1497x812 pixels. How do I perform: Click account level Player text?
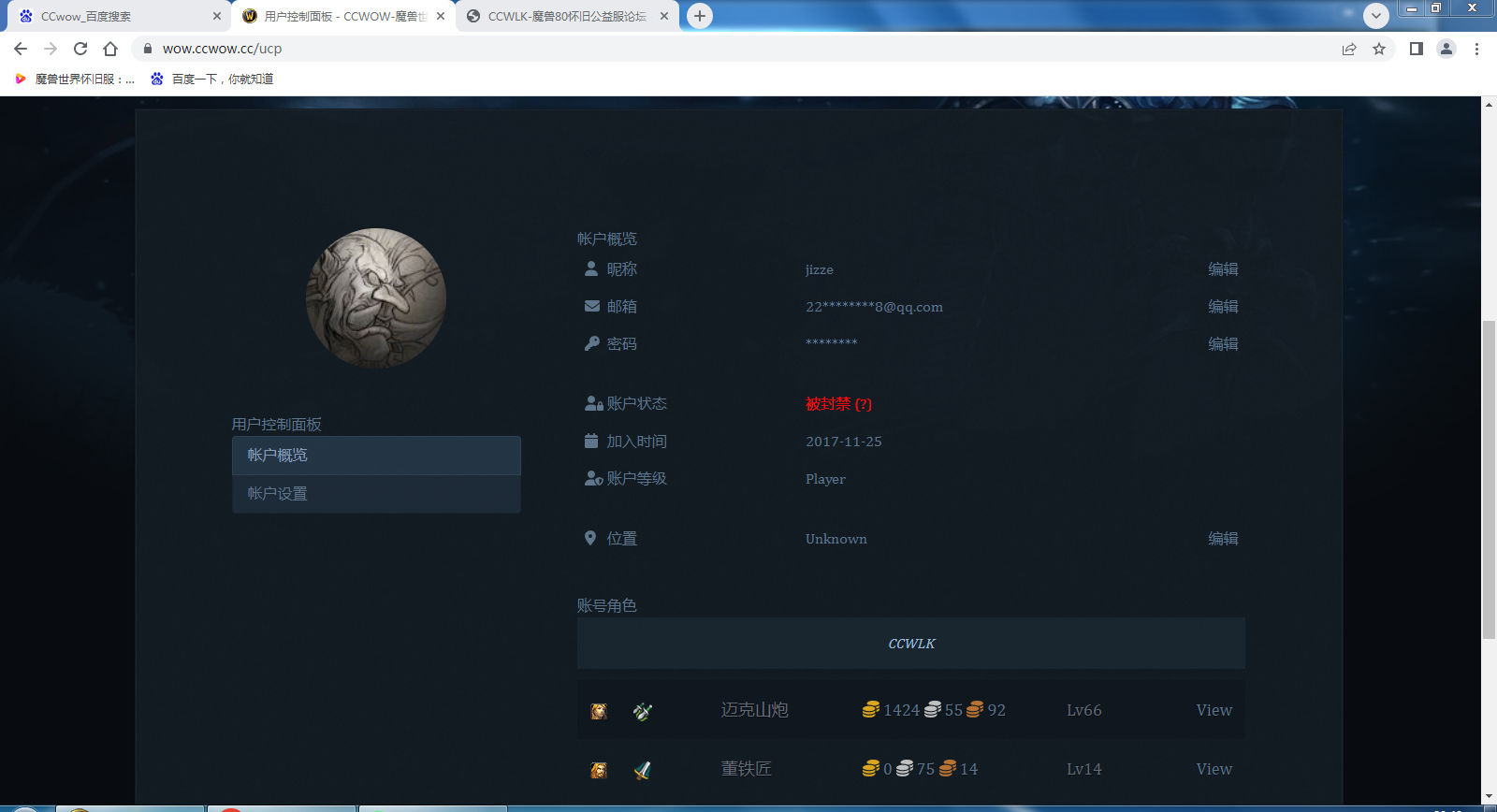[x=825, y=479]
